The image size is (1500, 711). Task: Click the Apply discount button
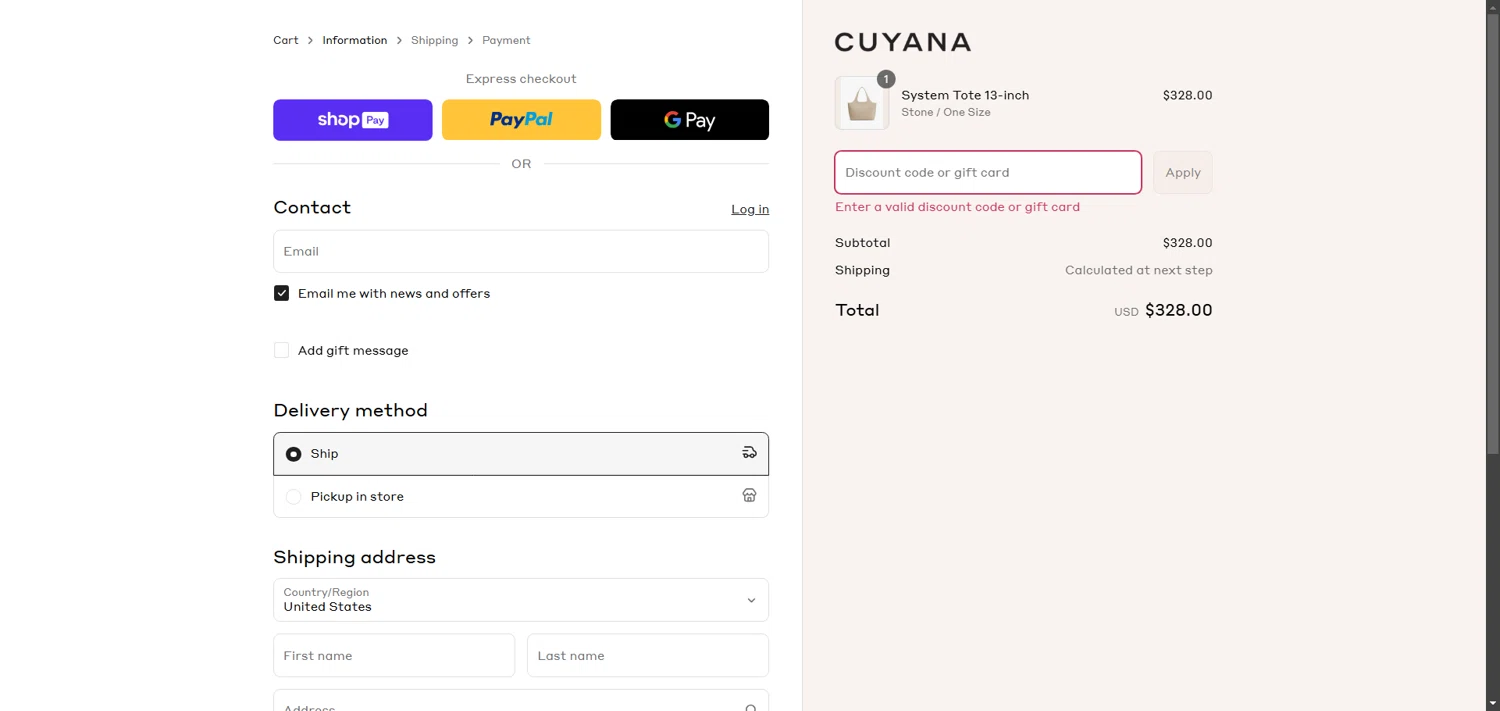pos(1183,172)
